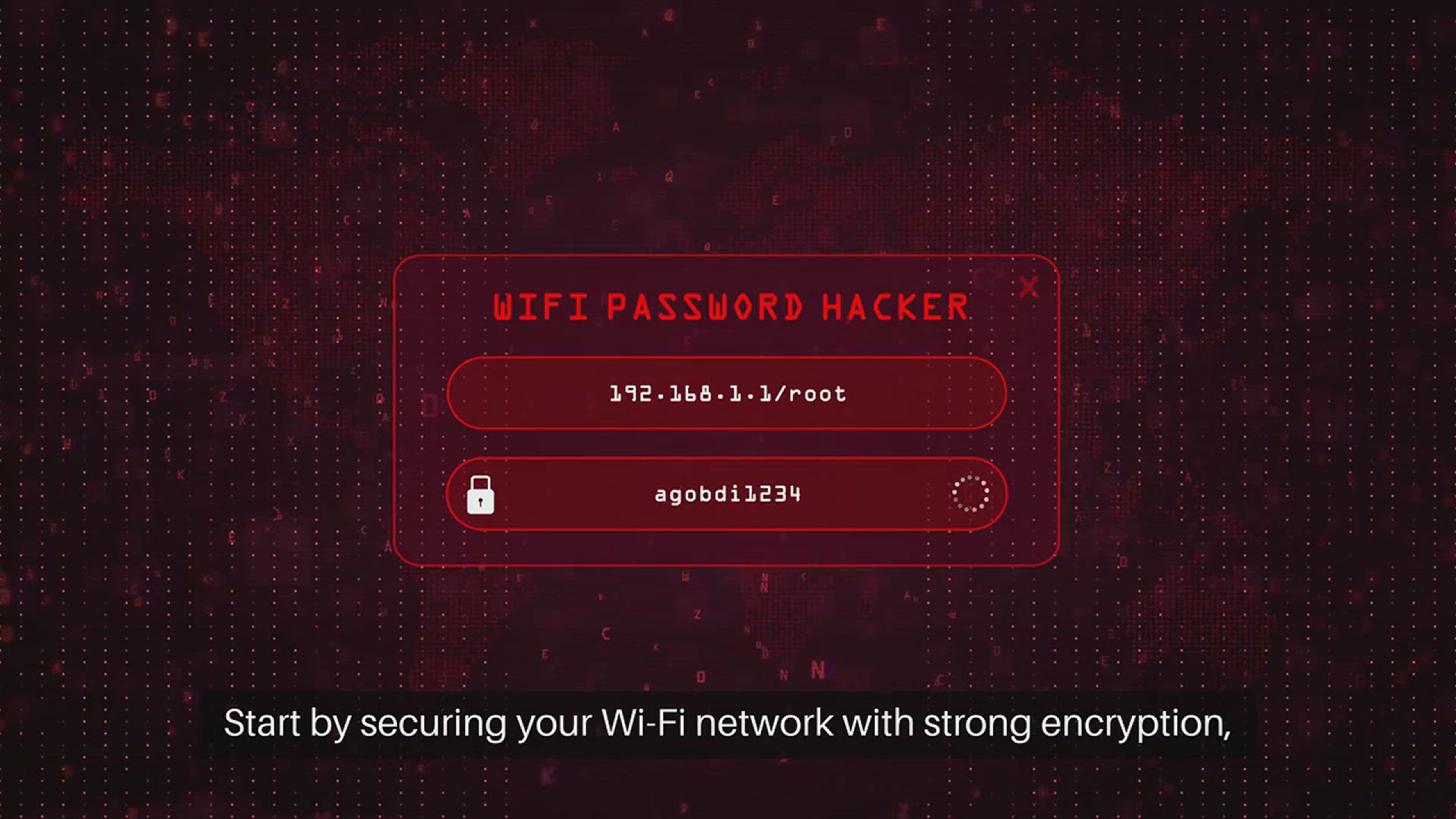The image size is (1456, 819).
Task: Click the word HACKER in the title
Action: tap(895, 308)
